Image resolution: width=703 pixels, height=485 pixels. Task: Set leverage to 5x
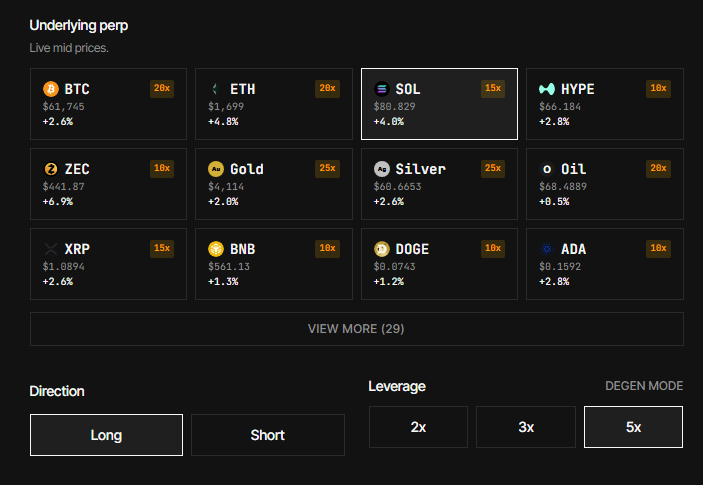(x=634, y=427)
